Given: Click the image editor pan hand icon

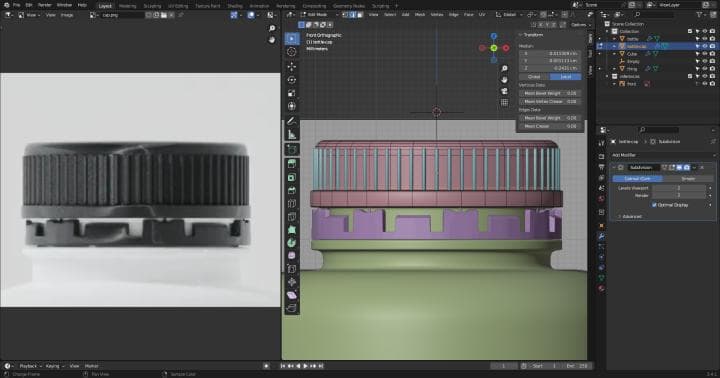Looking at the screenshot, I should (x=272, y=40).
